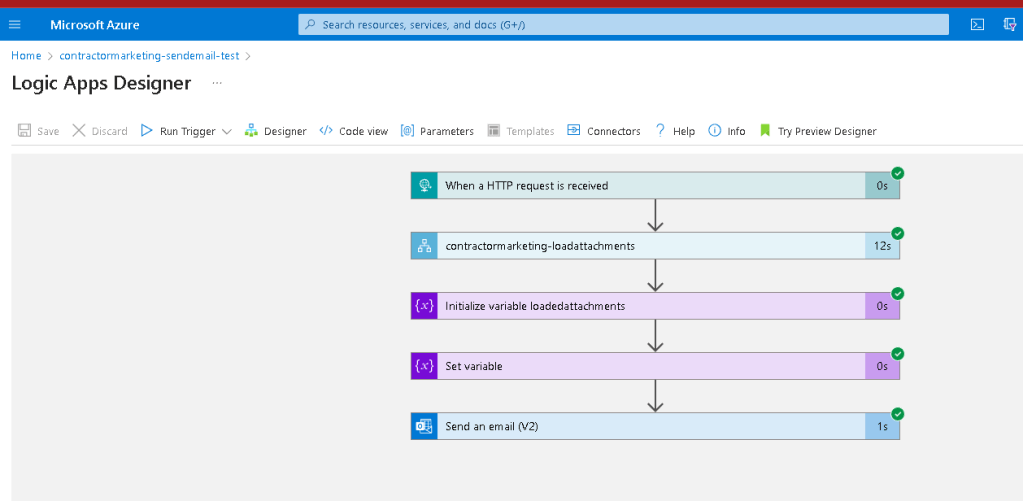Image resolution: width=1023 pixels, height=501 pixels.
Task: Click the Set variable curly-brace icon
Action: point(424,366)
